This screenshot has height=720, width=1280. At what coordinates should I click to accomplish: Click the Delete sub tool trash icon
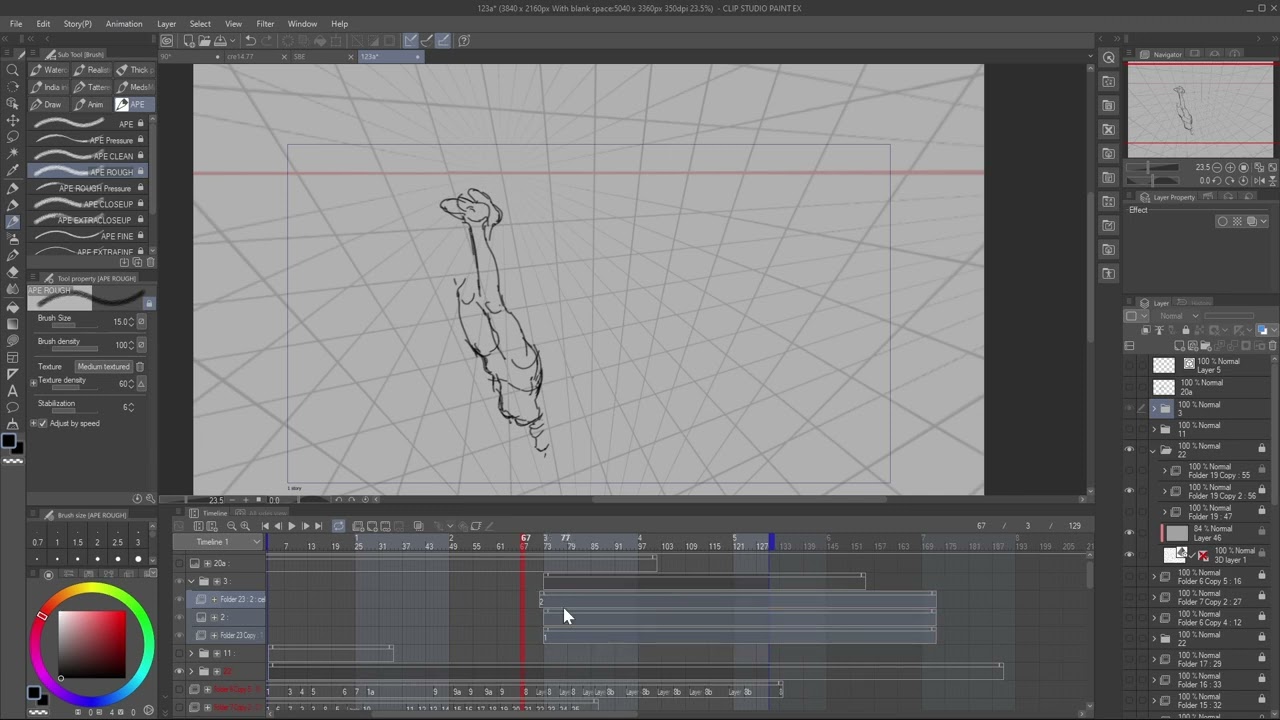151,263
